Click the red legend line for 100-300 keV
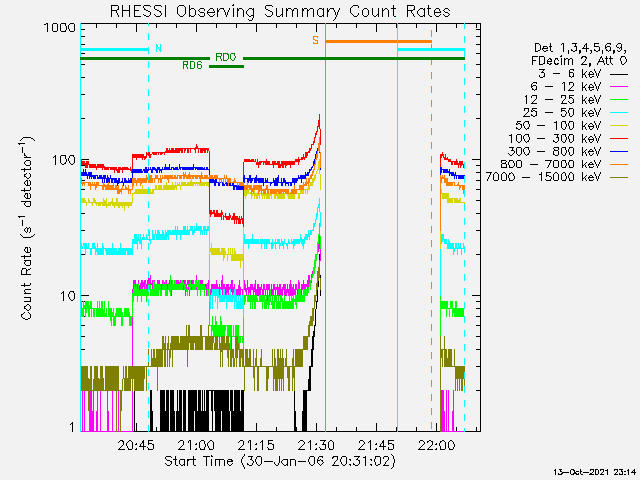Image resolution: width=640 pixels, height=480 pixels. [x=619, y=139]
